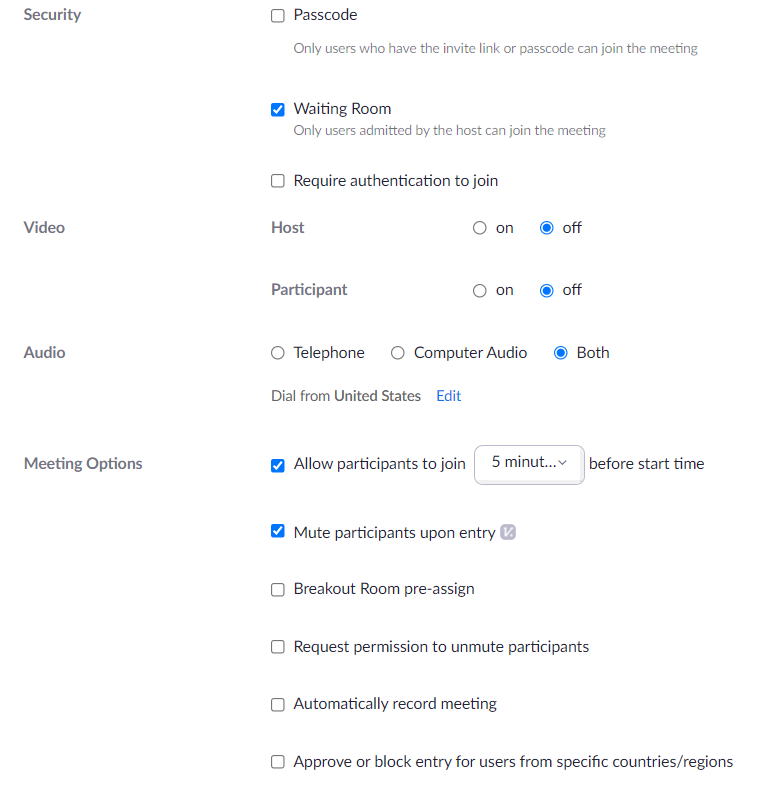Select Participant video off radio
The image size is (777, 786).
(547, 291)
